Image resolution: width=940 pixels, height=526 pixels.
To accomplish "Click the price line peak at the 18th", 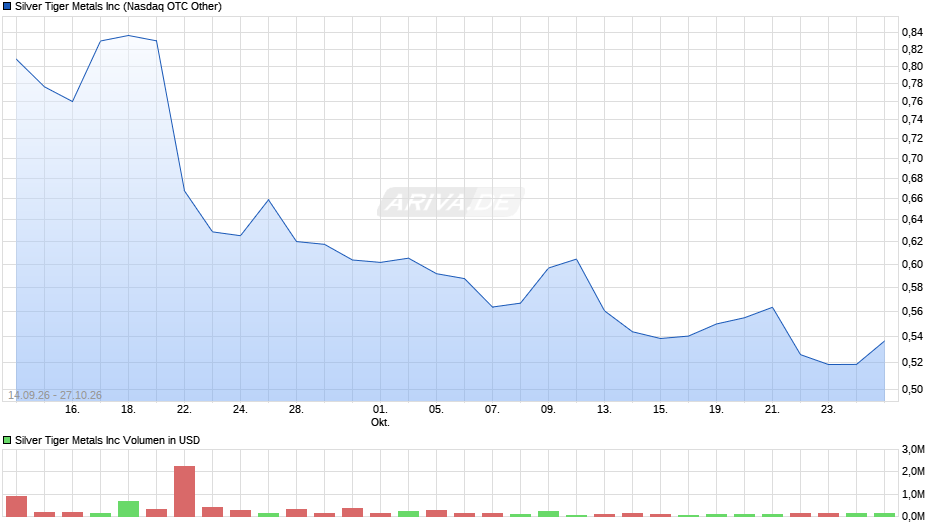I will [128, 35].
